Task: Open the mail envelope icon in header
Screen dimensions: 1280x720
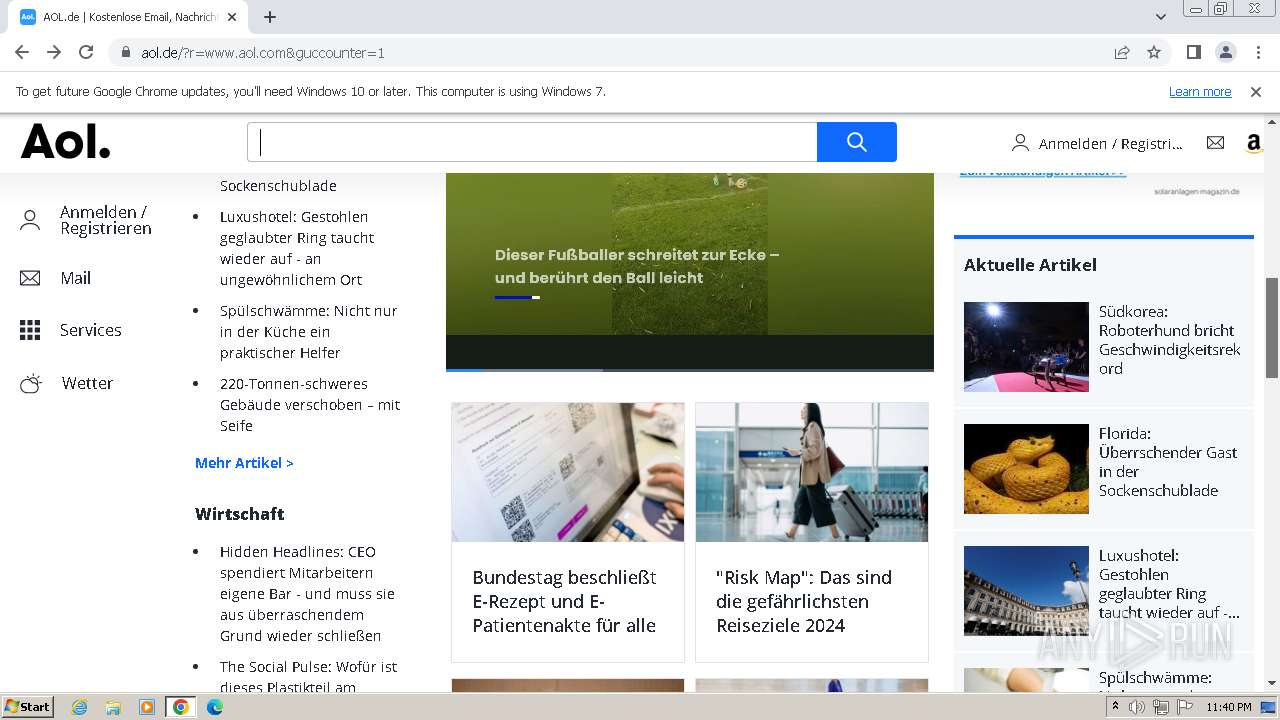Action: tap(1215, 143)
